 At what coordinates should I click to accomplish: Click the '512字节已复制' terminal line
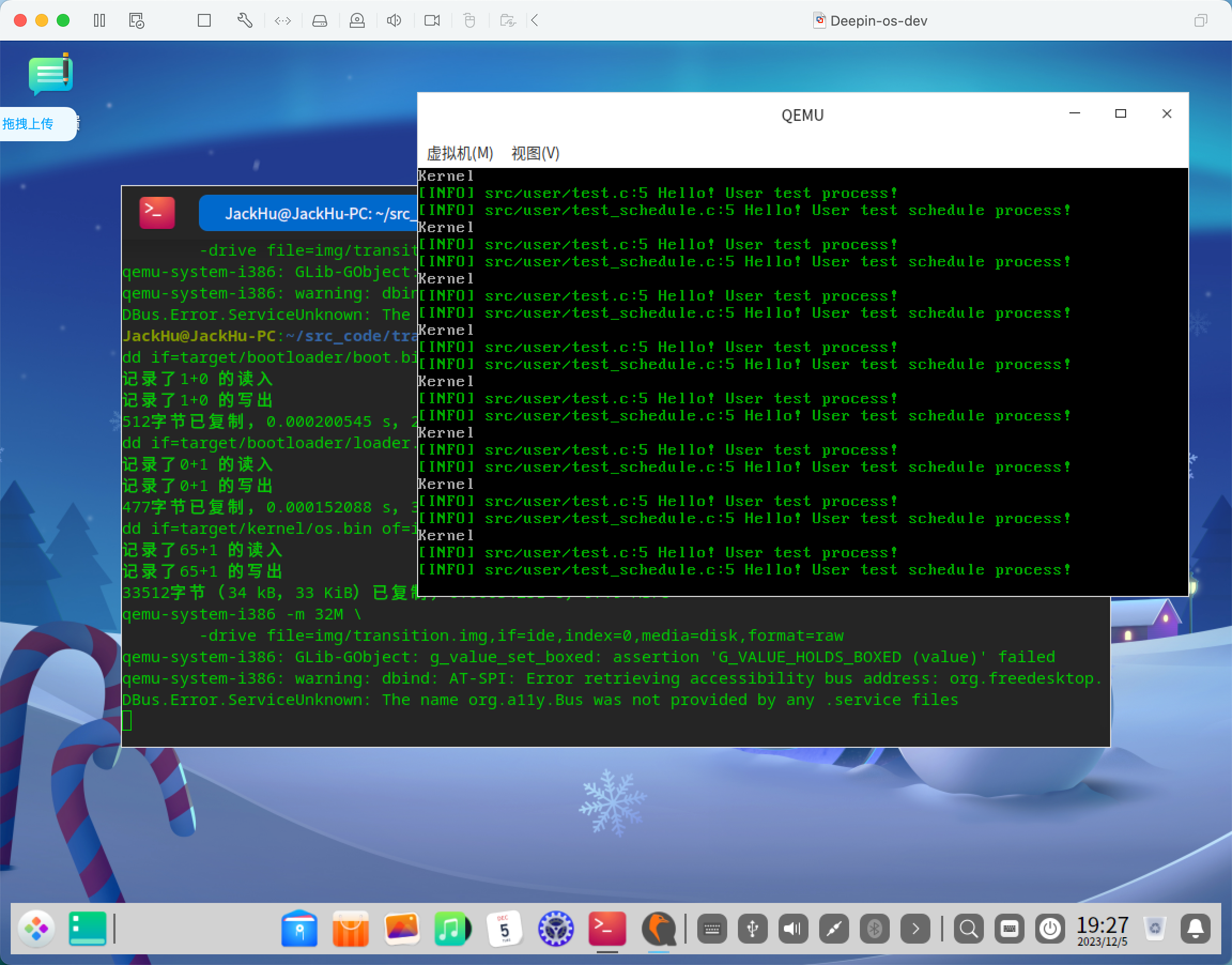click(270, 422)
